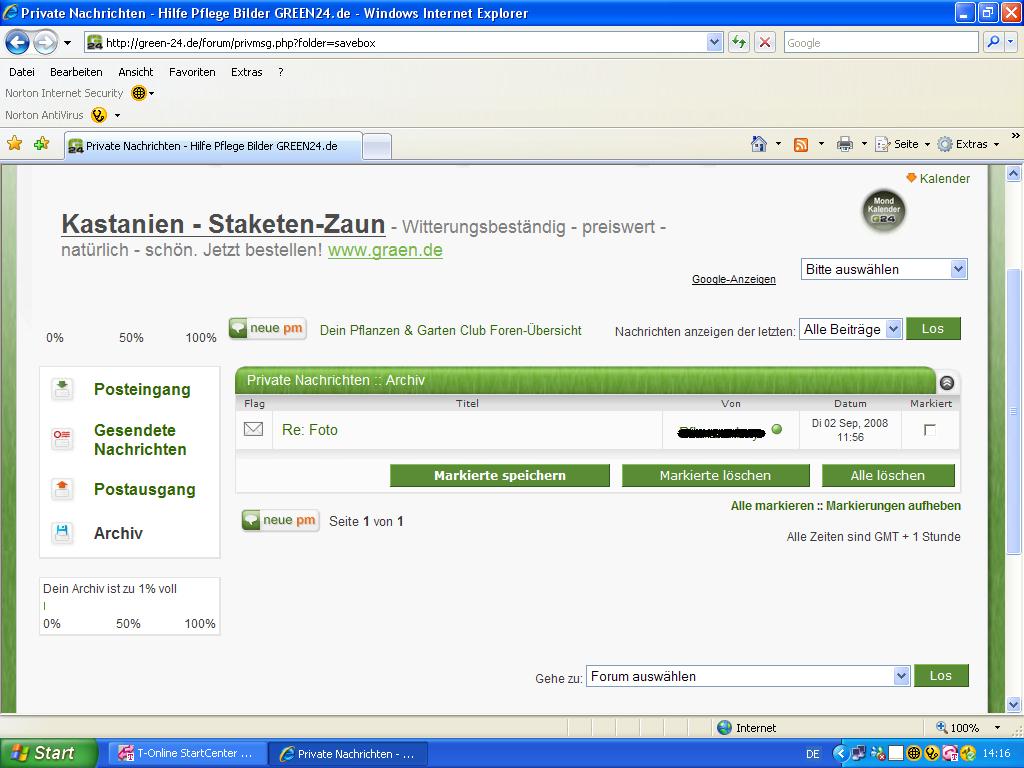The height and width of the screenshot is (768, 1024).
Task: Click the Archiv disk icon
Action: 62,533
